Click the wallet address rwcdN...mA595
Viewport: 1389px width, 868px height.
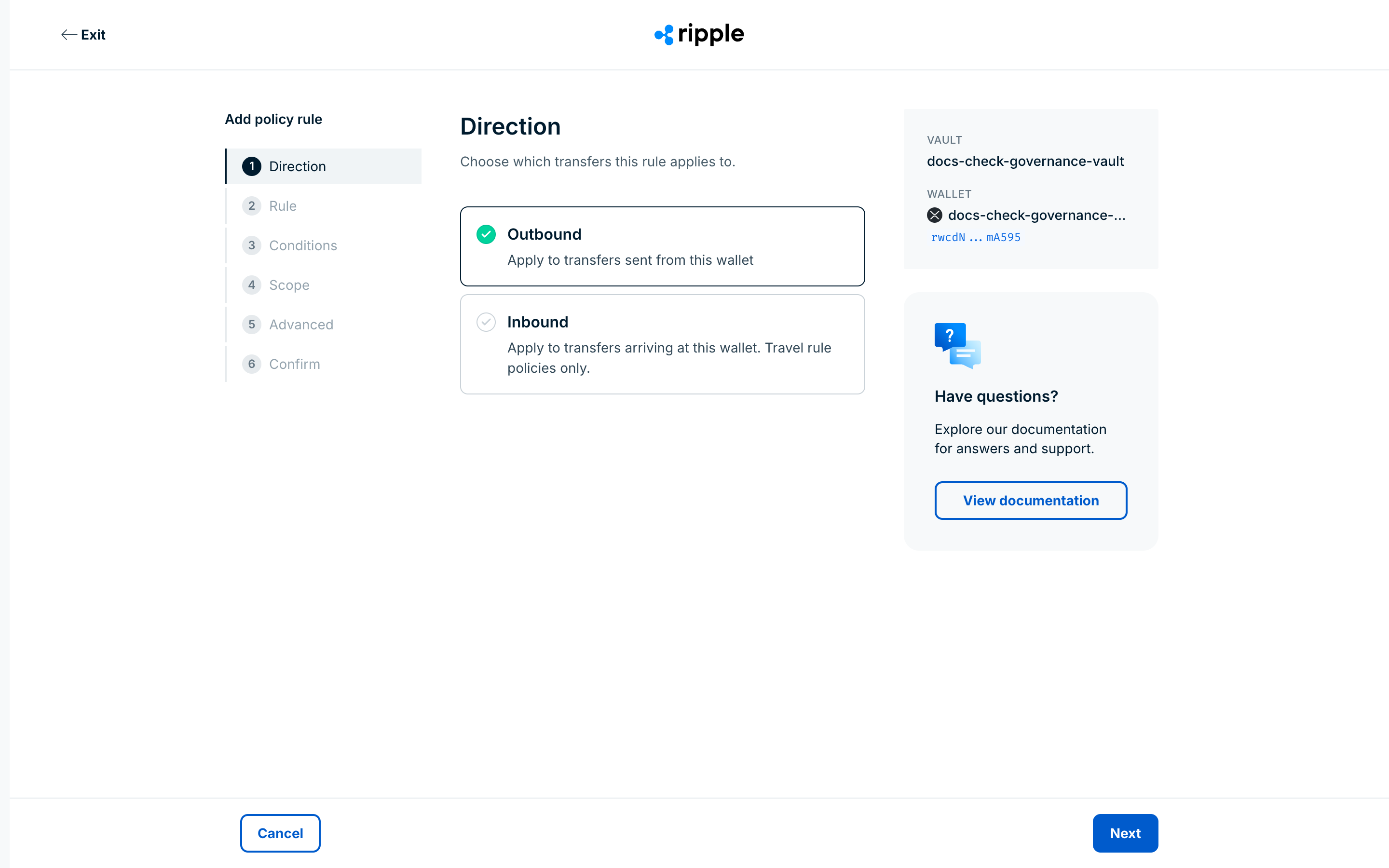[976, 237]
